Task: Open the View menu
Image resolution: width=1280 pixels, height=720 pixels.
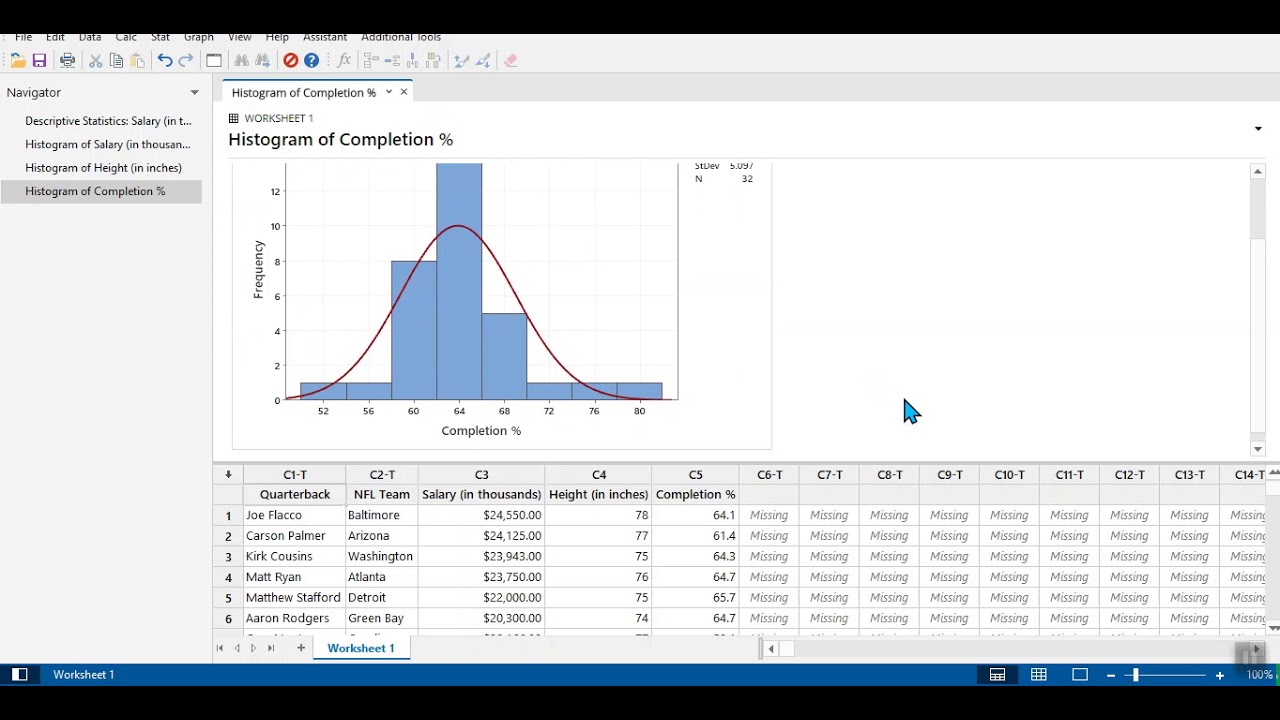Action: click(x=240, y=37)
